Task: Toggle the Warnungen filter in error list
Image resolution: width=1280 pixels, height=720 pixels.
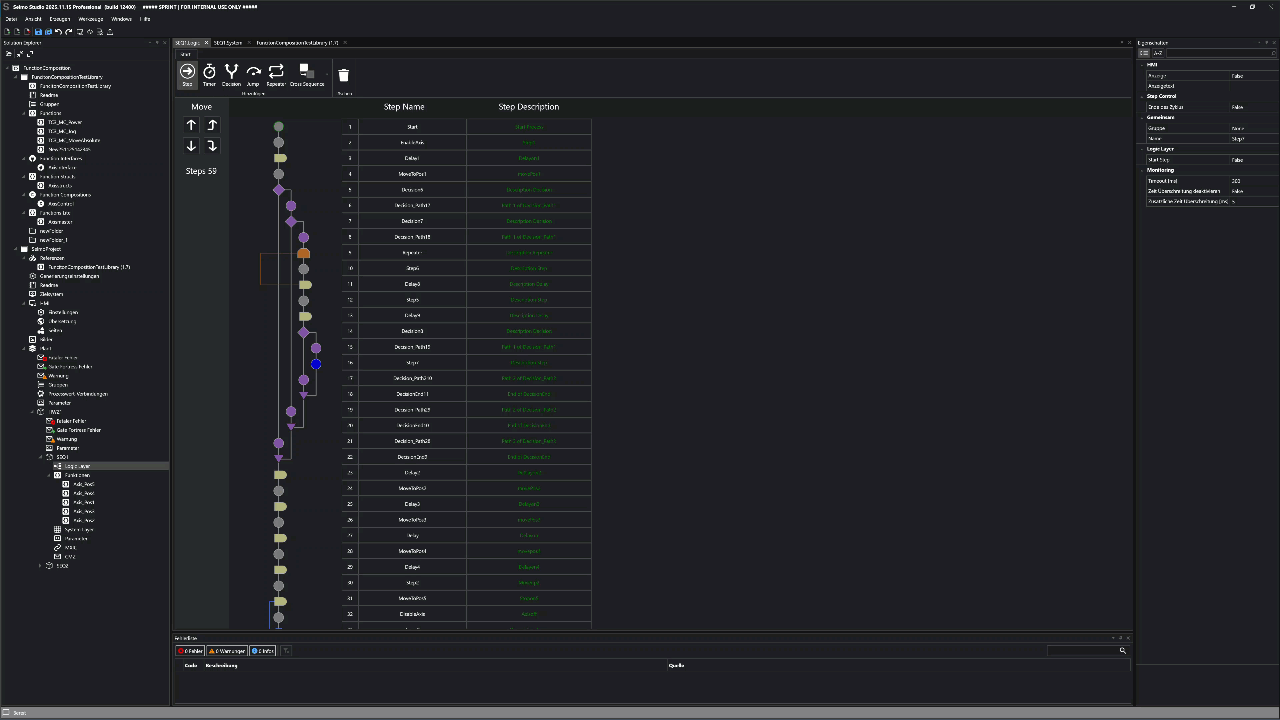Action: pyautogui.click(x=226, y=651)
